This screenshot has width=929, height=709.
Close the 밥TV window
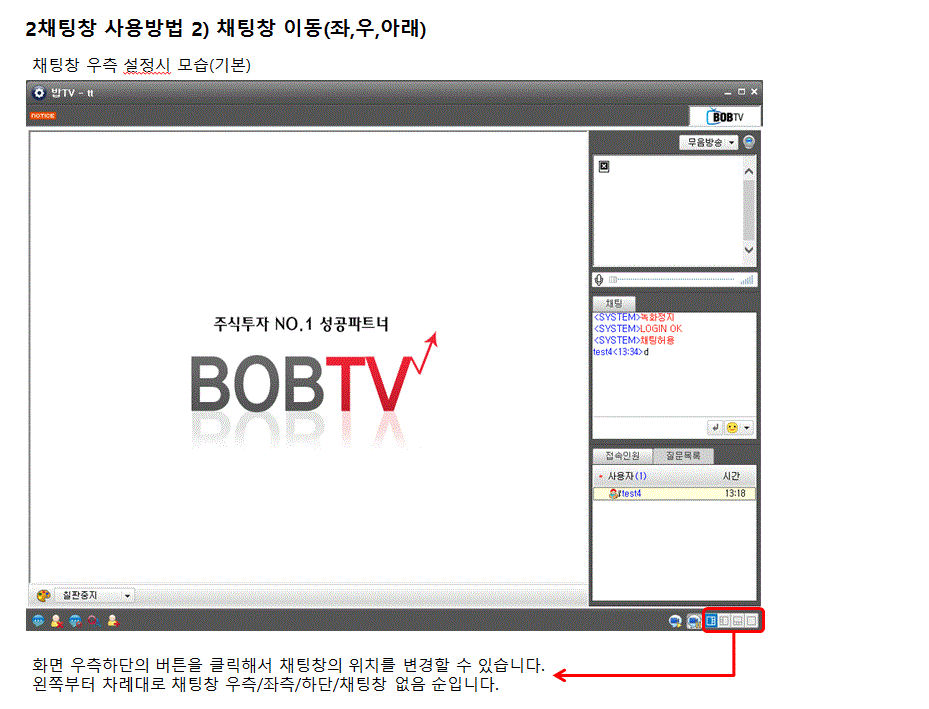(754, 92)
